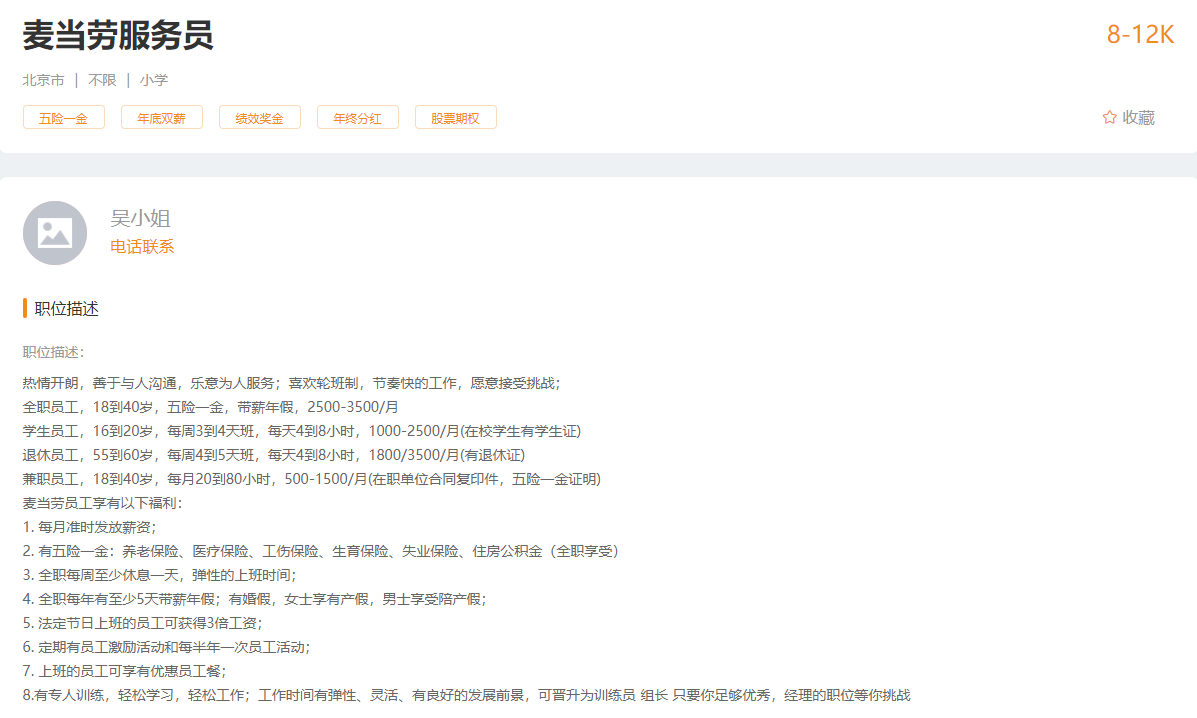Click the line 麦当劳员工享有以下福利
The height and width of the screenshot is (718, 1197).
(x=102, y=504)
